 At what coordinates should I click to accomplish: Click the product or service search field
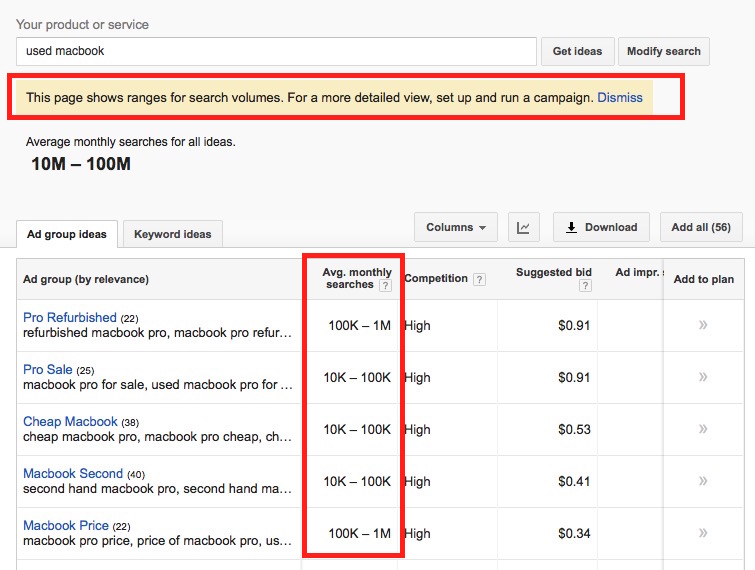click(276, 51)
